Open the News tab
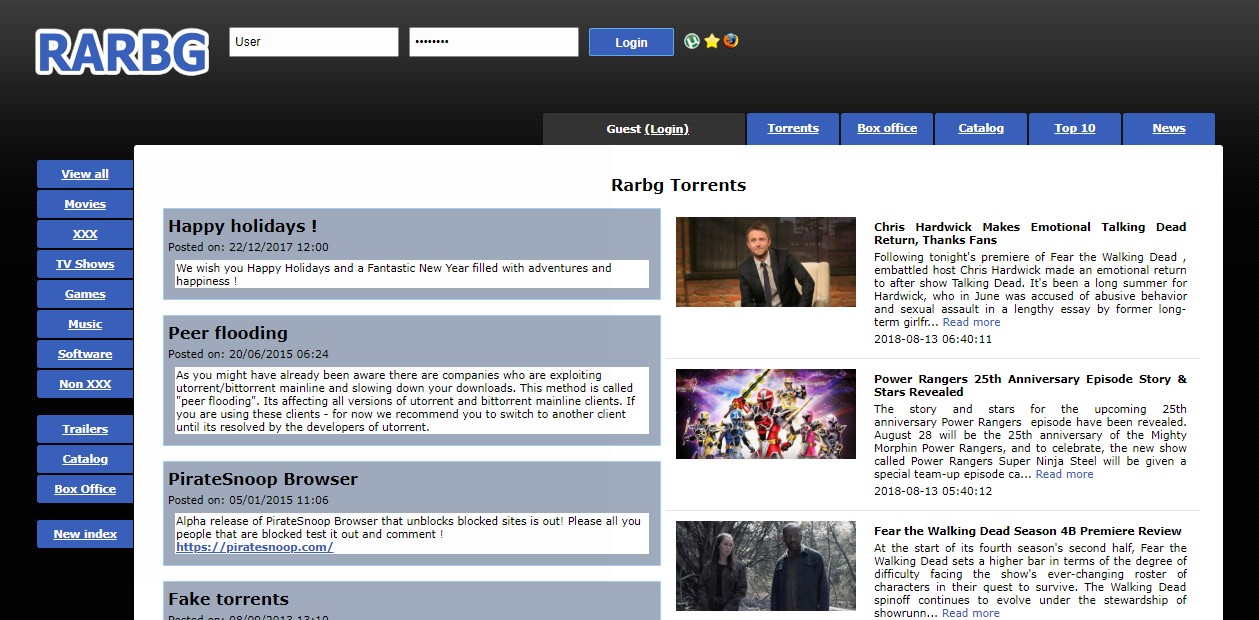The image size is (1259, 620). [x=1169, y=129]
